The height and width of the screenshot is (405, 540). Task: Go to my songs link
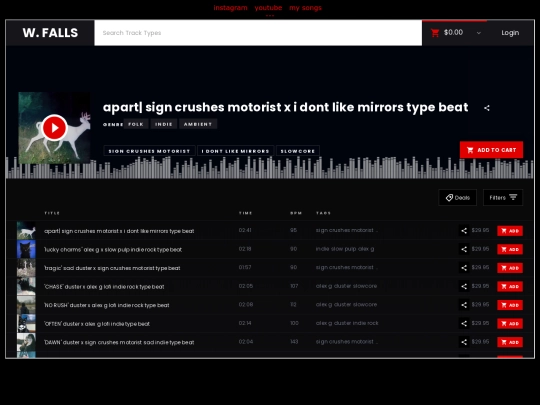(x=305, y=8)
